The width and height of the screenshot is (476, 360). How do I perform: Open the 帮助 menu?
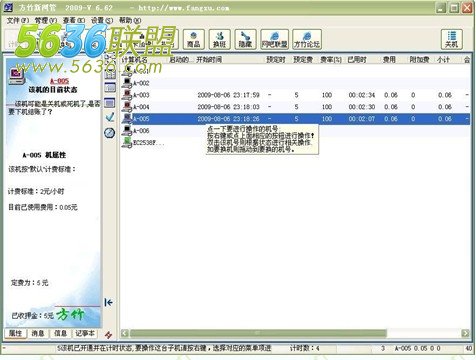coord(130,21)
